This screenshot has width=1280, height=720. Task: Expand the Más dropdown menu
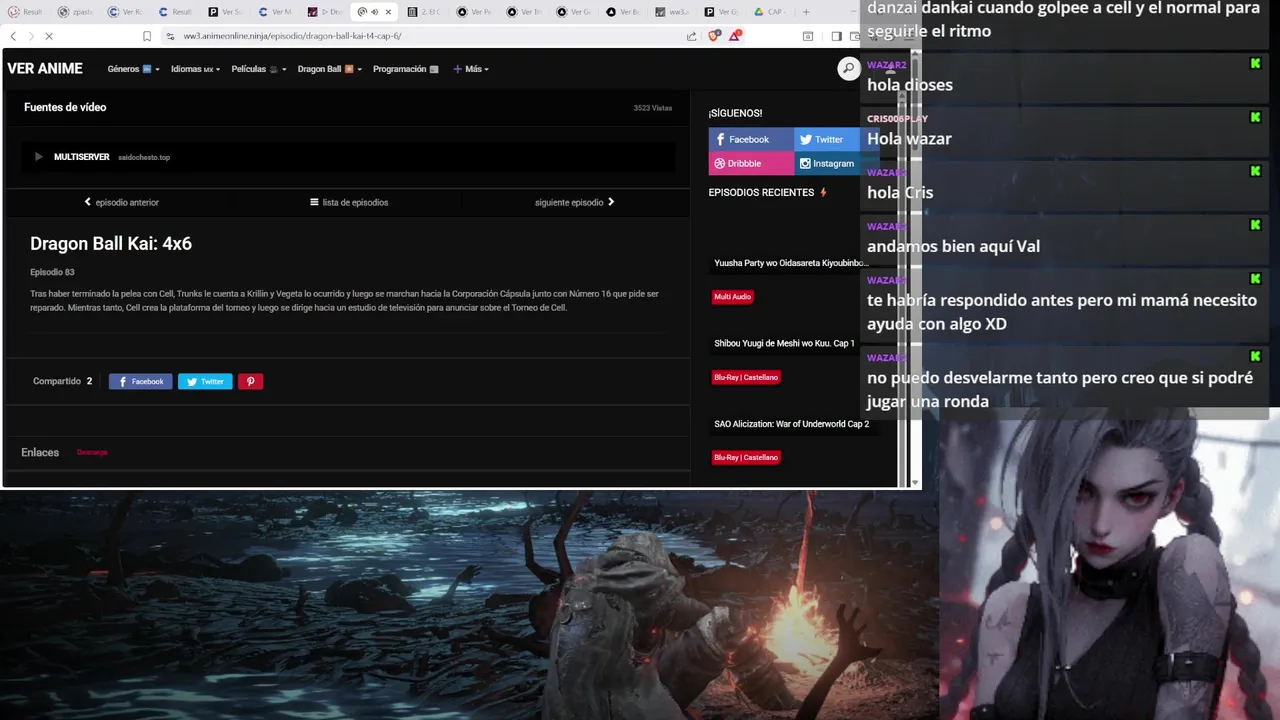coord(471,69)
